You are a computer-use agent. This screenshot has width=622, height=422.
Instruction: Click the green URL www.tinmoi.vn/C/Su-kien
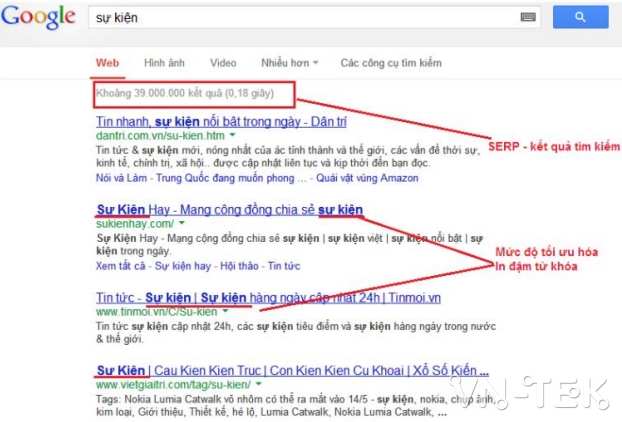pos(157,312)
